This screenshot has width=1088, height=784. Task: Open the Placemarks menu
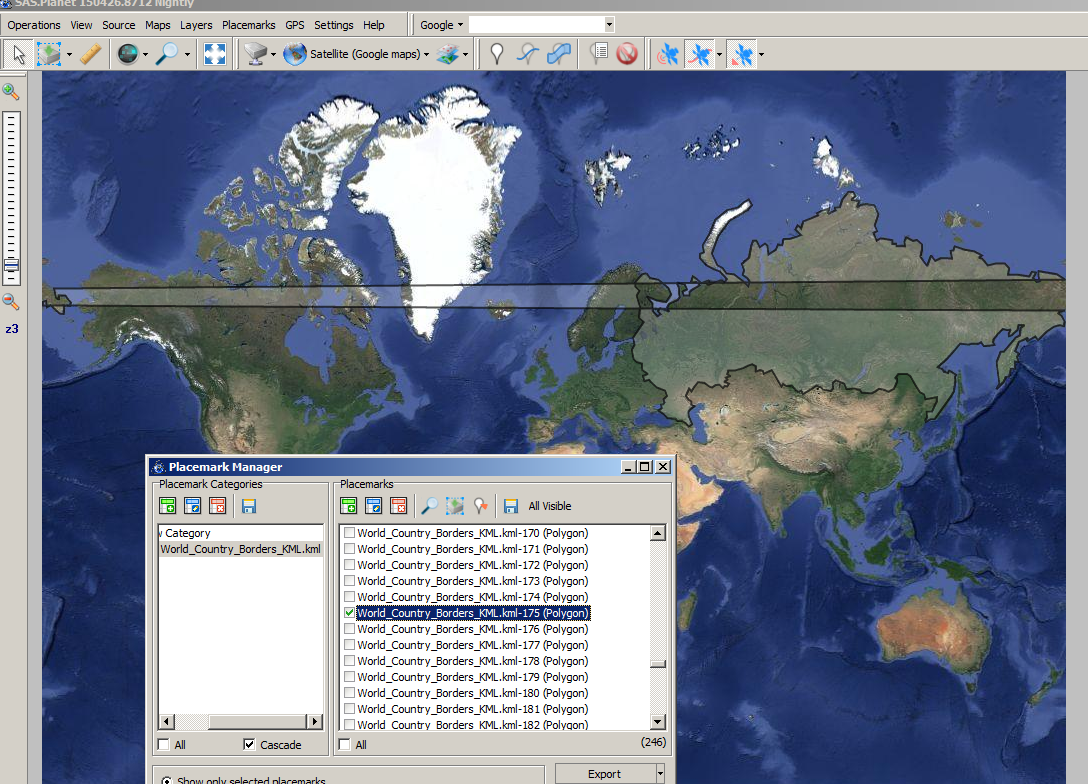click(x=248, y=25)
